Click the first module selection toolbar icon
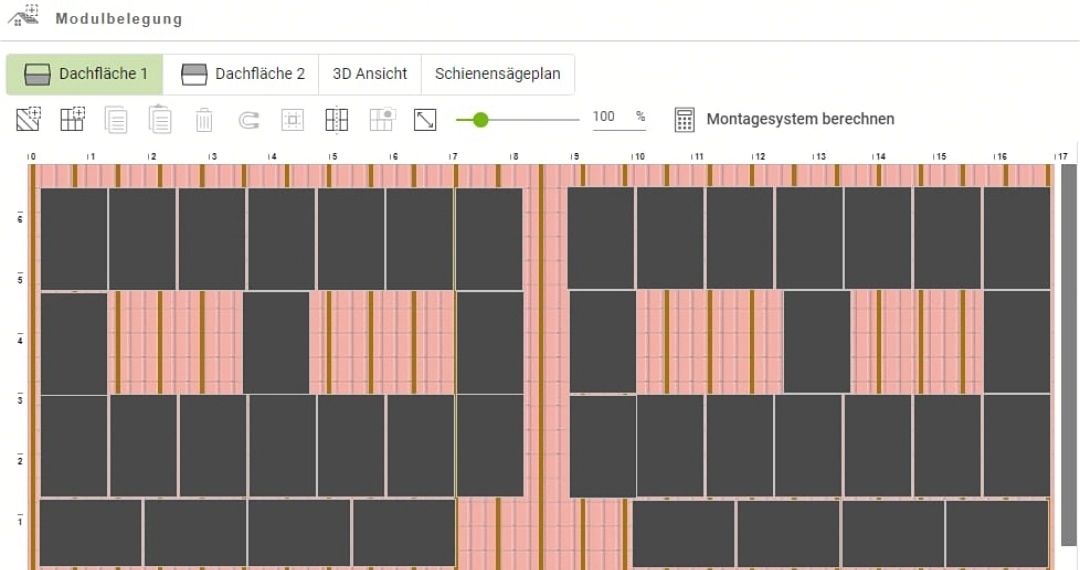 point(28,120)
